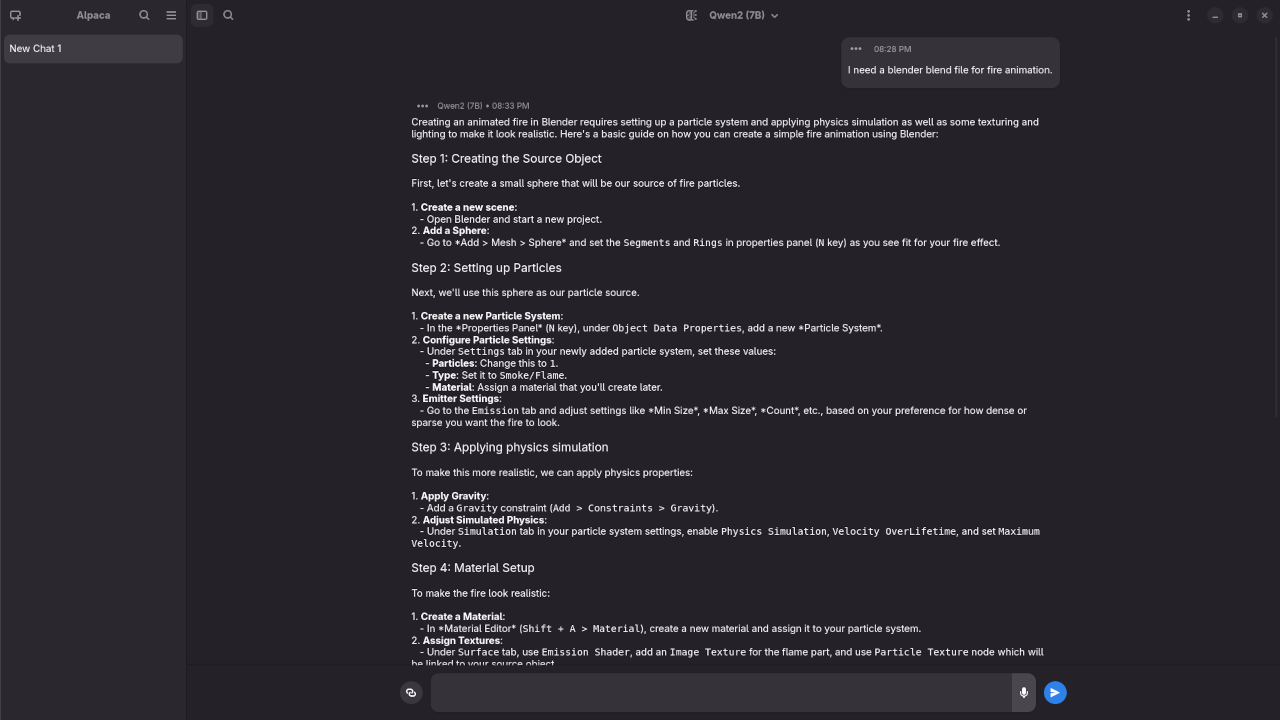Start voice dictation with the microphone
The image size is (1280, 720).
pyautogui.click(x=1023, y=692)
